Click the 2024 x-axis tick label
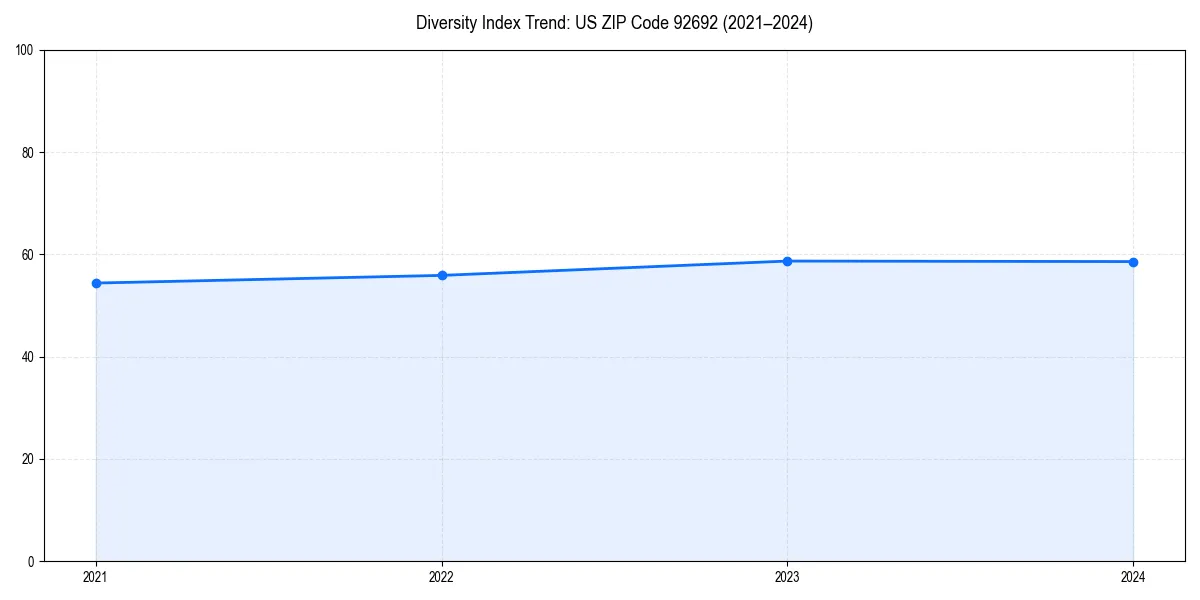 point(1133,576)
